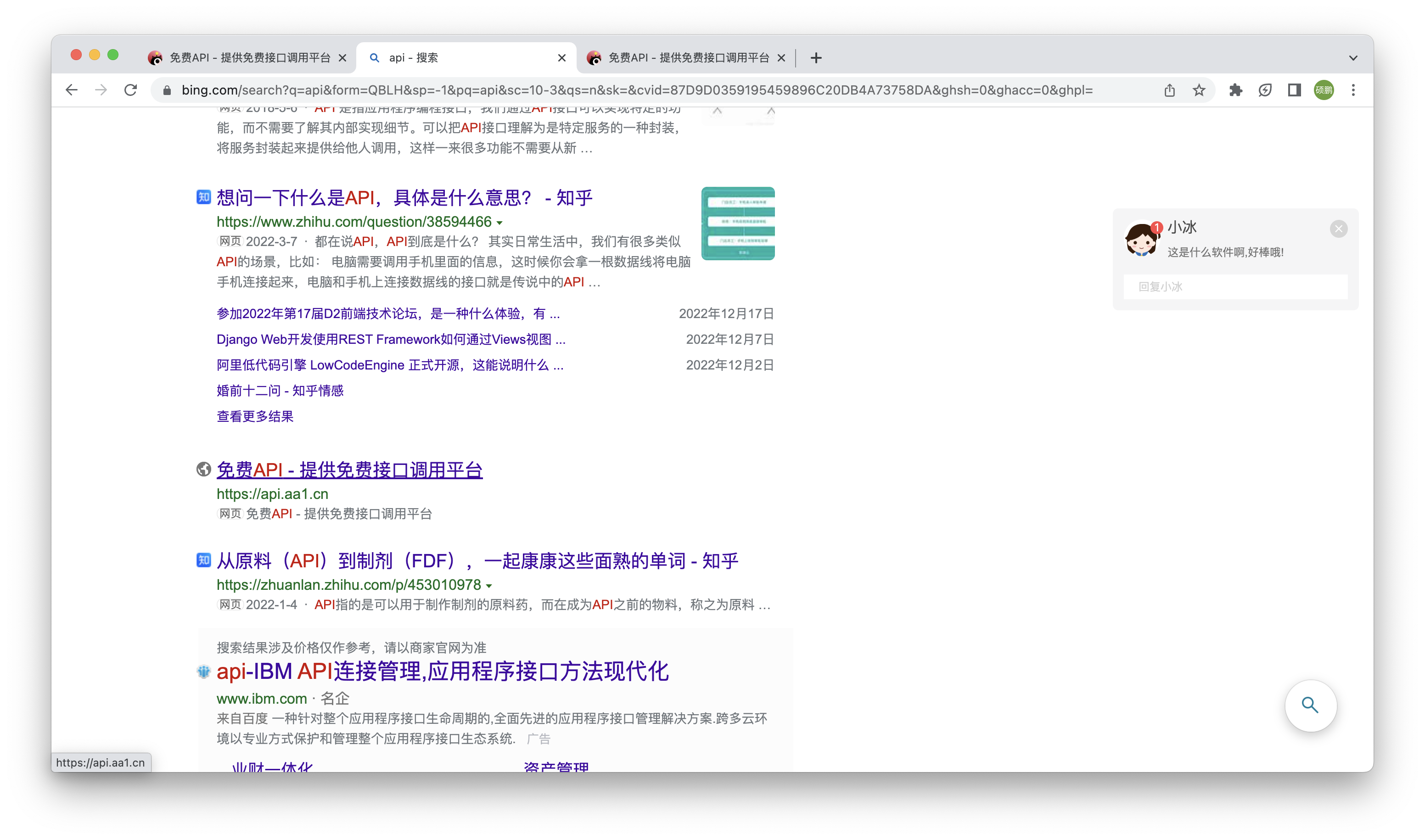Click the '名企' label beside www.ibm.com
Image resolution: width=1425 pixels, height=840 pixels.
[335, 699]
